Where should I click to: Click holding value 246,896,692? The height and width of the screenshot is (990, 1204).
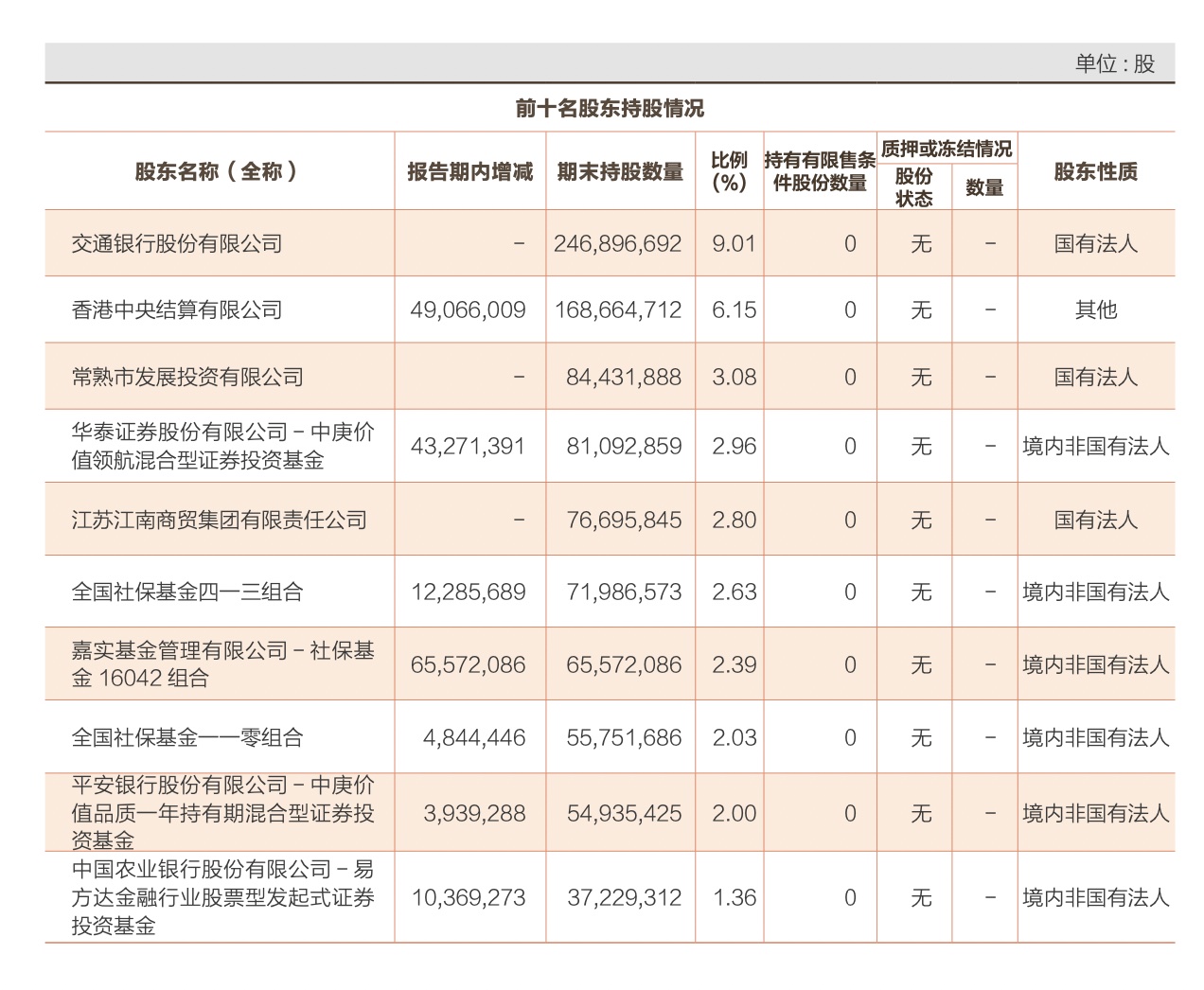(618, 243)
